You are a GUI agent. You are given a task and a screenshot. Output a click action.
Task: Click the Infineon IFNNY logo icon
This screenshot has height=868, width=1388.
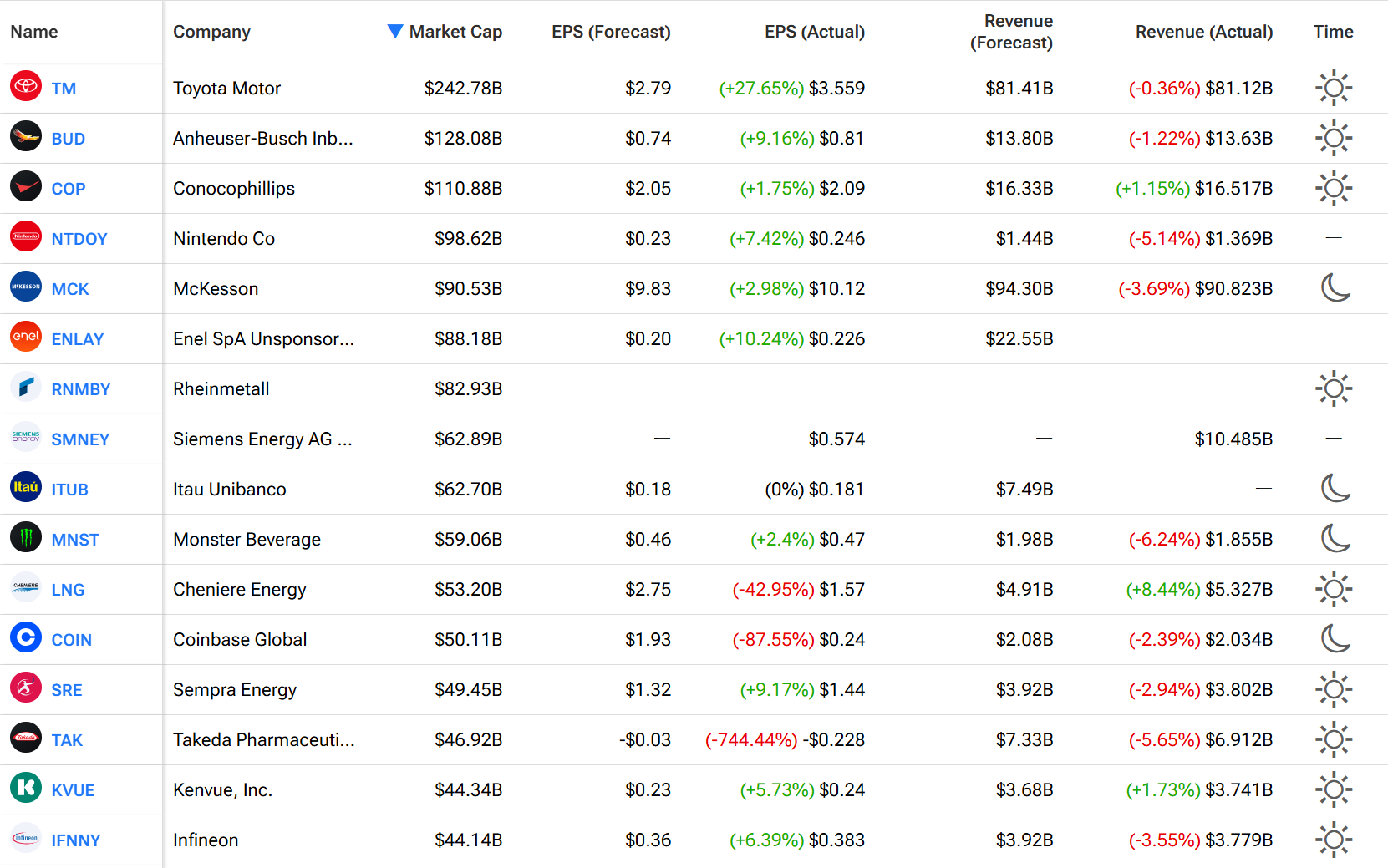click(26, 838)
